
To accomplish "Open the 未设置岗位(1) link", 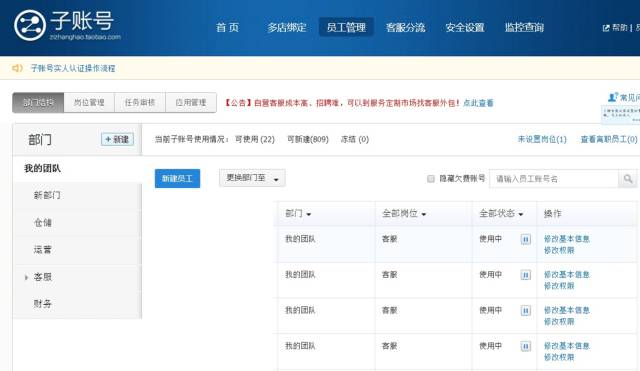I will [x=542, y=139].
